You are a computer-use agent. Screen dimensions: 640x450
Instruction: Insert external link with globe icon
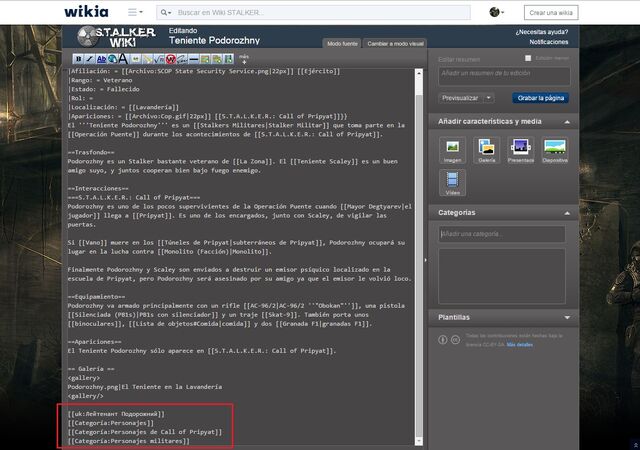coord(112,59)
